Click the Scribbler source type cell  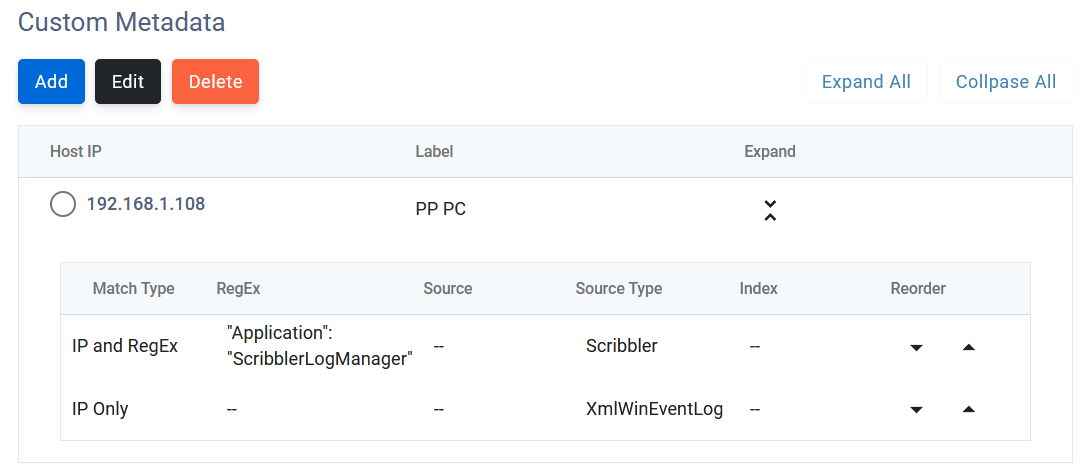(621, 346)
